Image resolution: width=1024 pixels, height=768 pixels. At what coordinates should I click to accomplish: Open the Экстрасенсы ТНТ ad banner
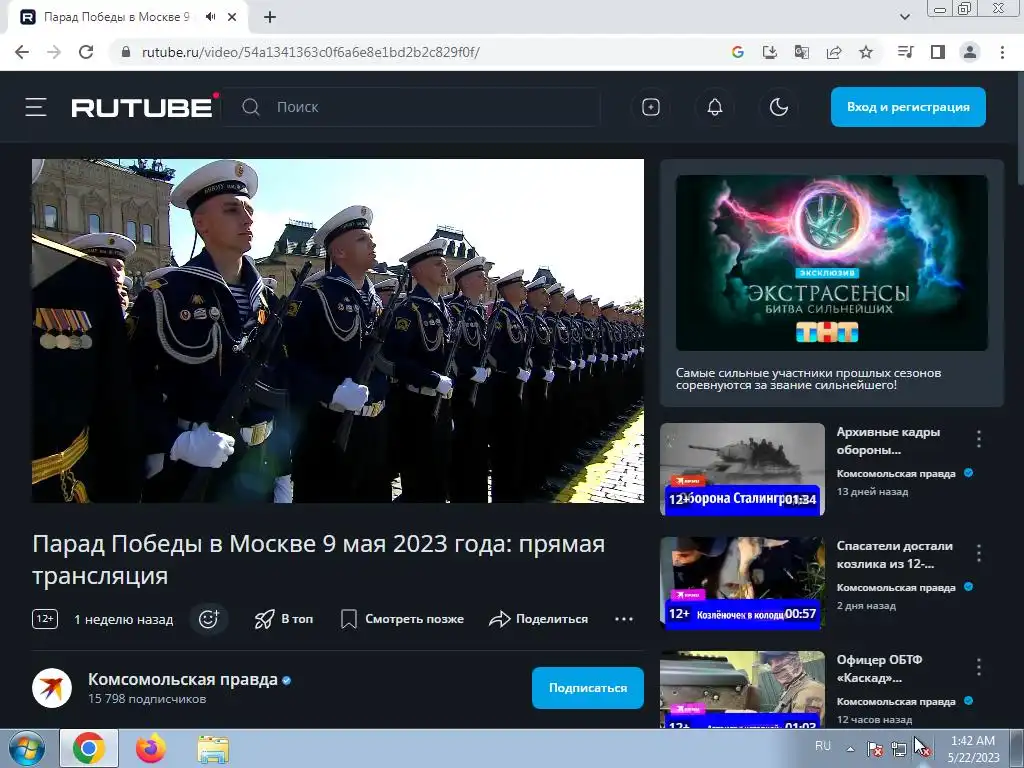(x=831, y=263)
